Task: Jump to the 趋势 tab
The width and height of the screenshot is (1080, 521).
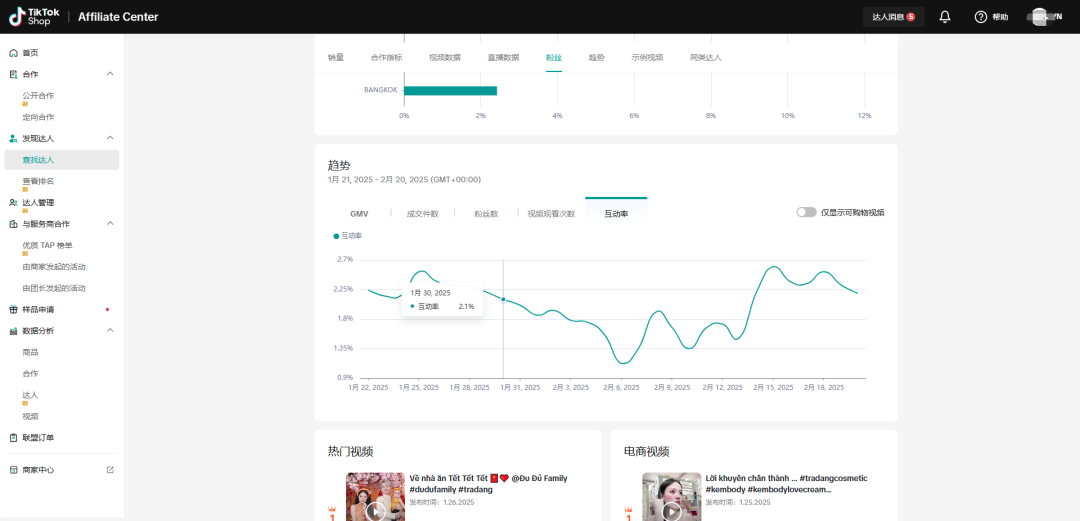Action: pyautogui.click(x=596, y=58)
